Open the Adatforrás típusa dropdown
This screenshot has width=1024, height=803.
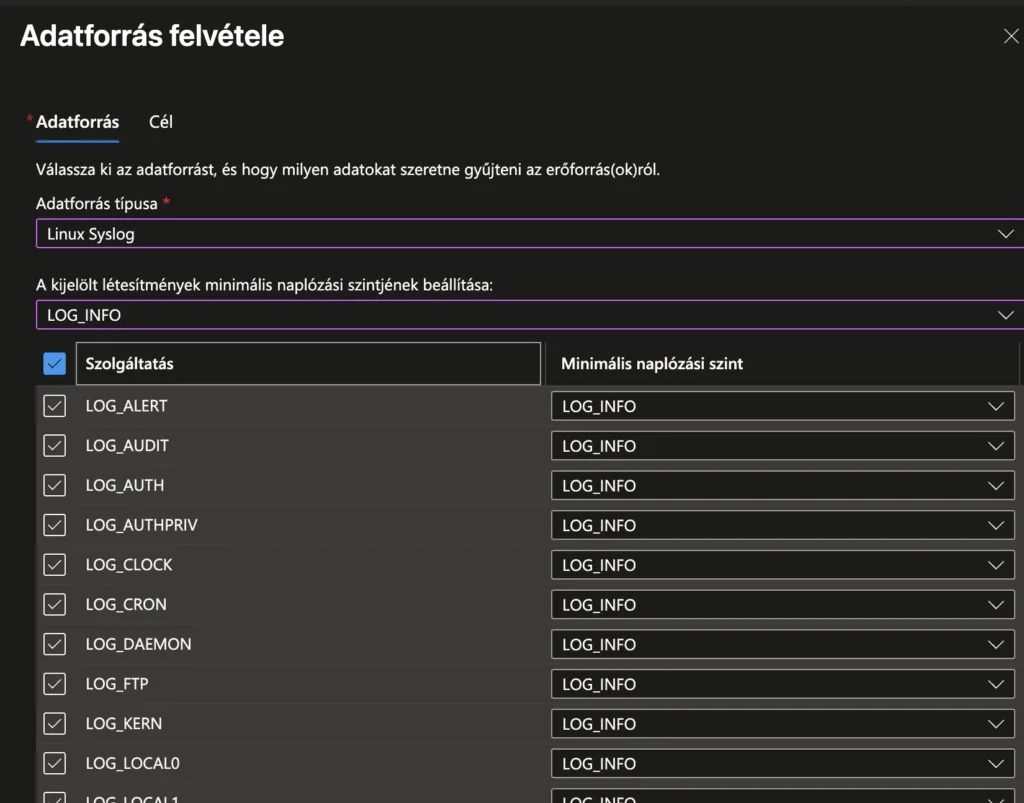530,234
